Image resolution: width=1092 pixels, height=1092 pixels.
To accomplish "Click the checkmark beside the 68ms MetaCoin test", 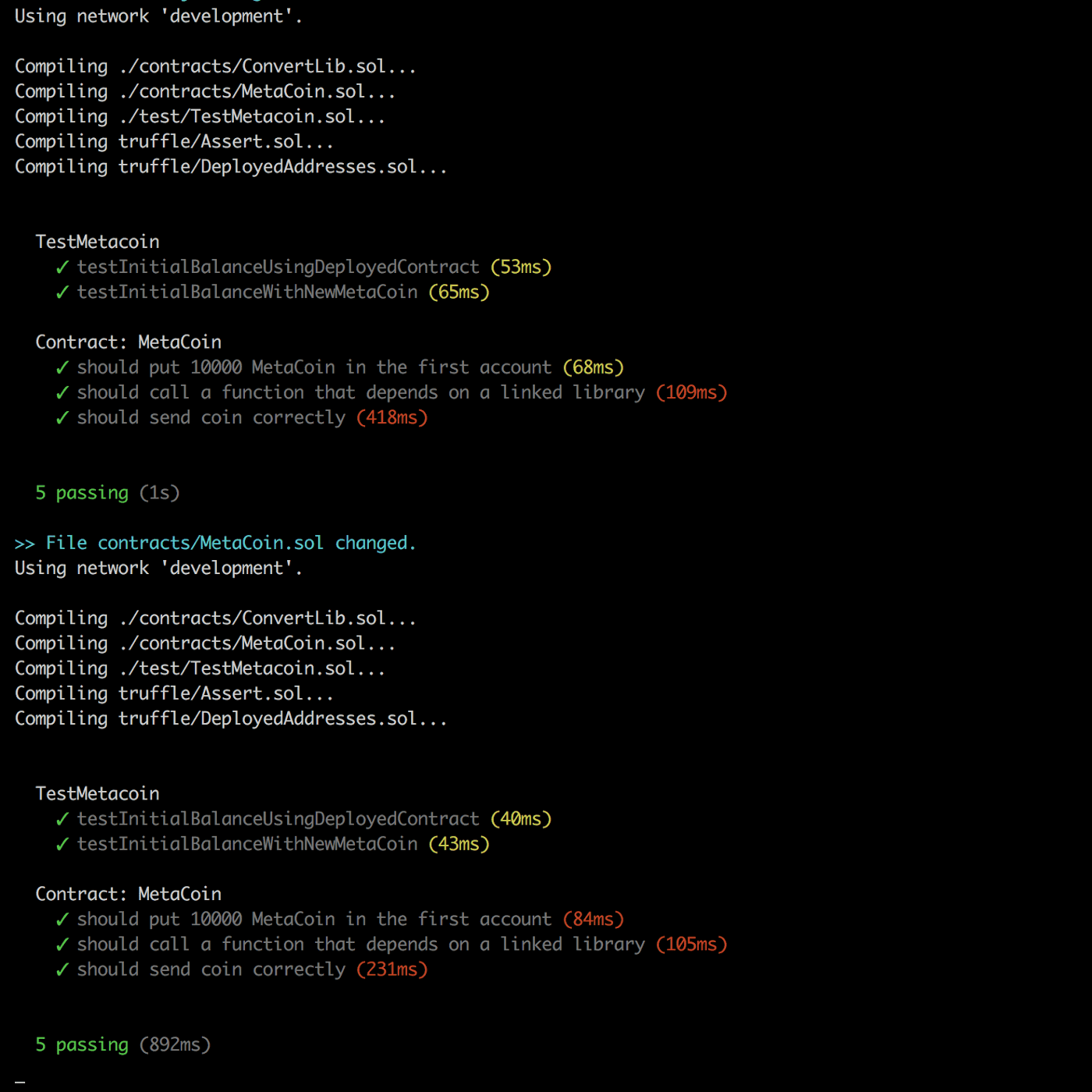I will [62, 368].
